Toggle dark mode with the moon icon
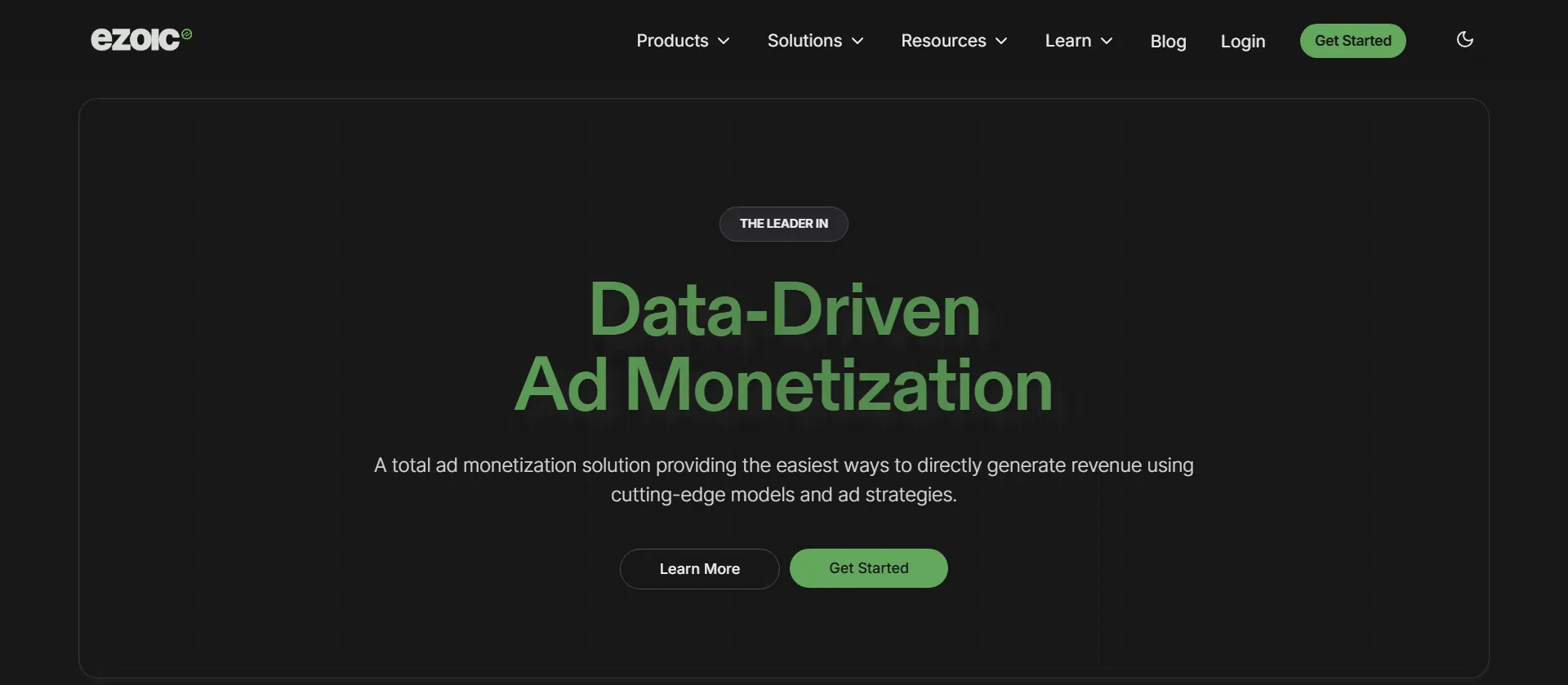The height and width of the screenshot is (685, 1568). pos(1464,39)
